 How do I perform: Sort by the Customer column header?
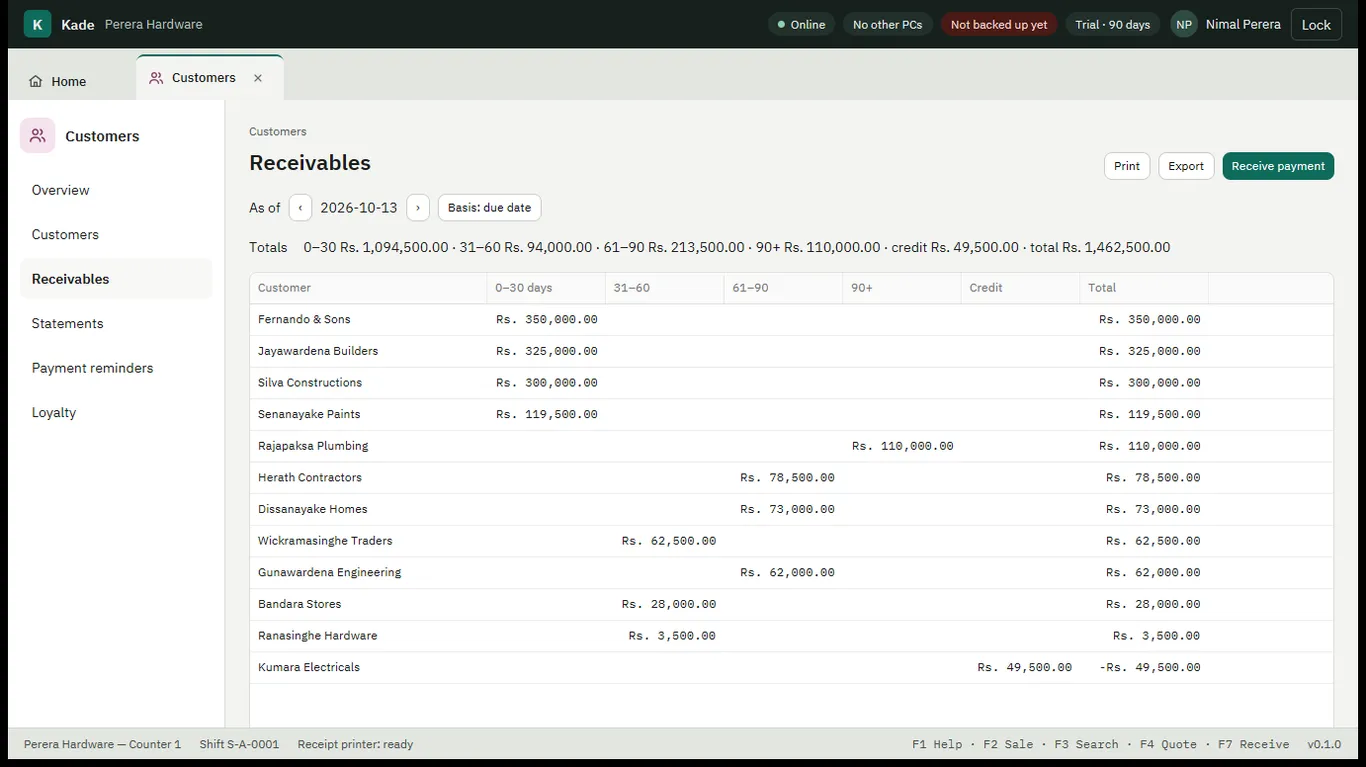(368, 288)
